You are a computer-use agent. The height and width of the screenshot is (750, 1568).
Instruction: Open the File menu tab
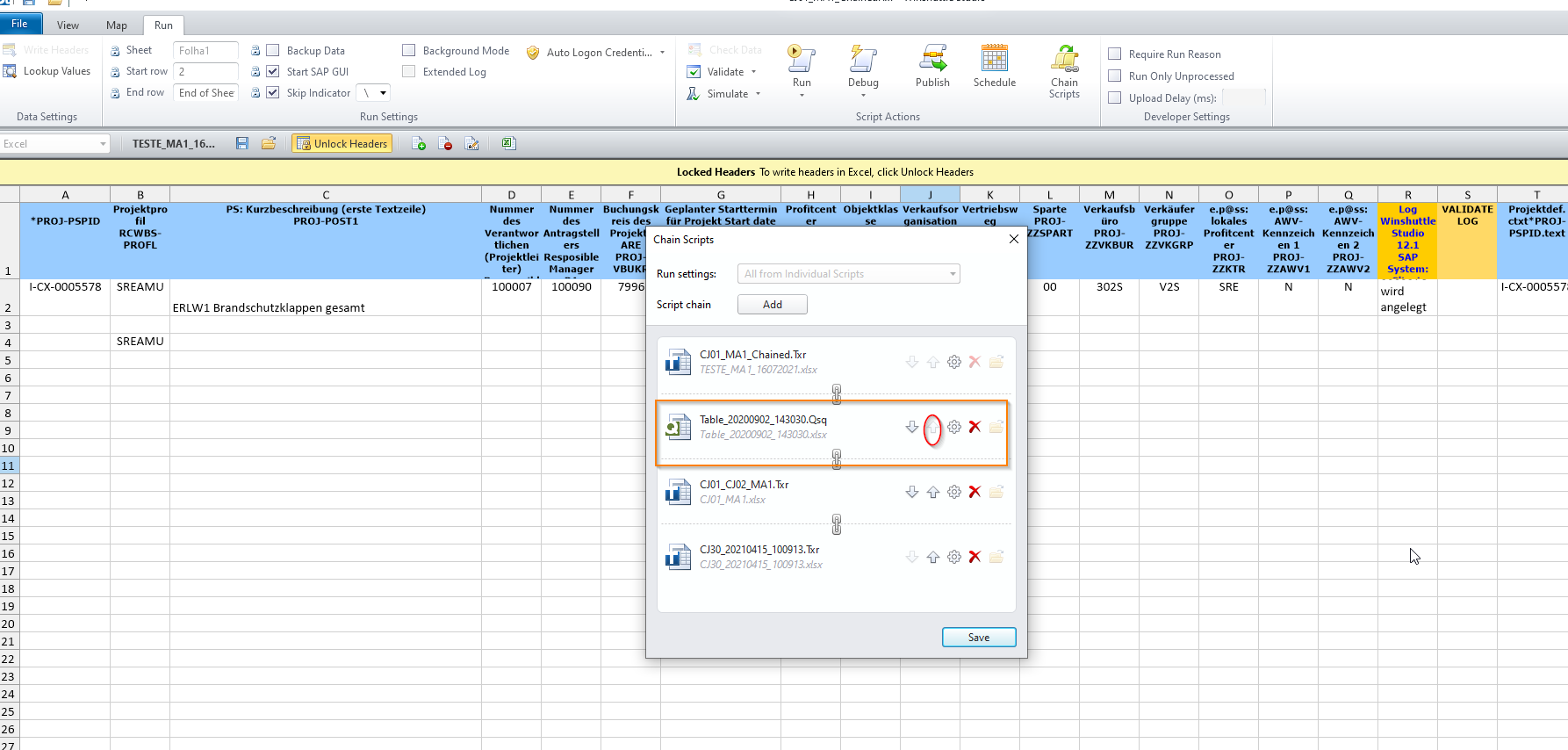click(x=19, y=25)
